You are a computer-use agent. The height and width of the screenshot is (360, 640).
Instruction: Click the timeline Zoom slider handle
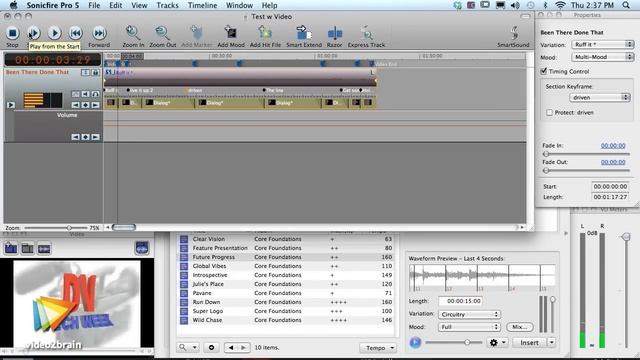pyautogui.click(x=69, y=228)
